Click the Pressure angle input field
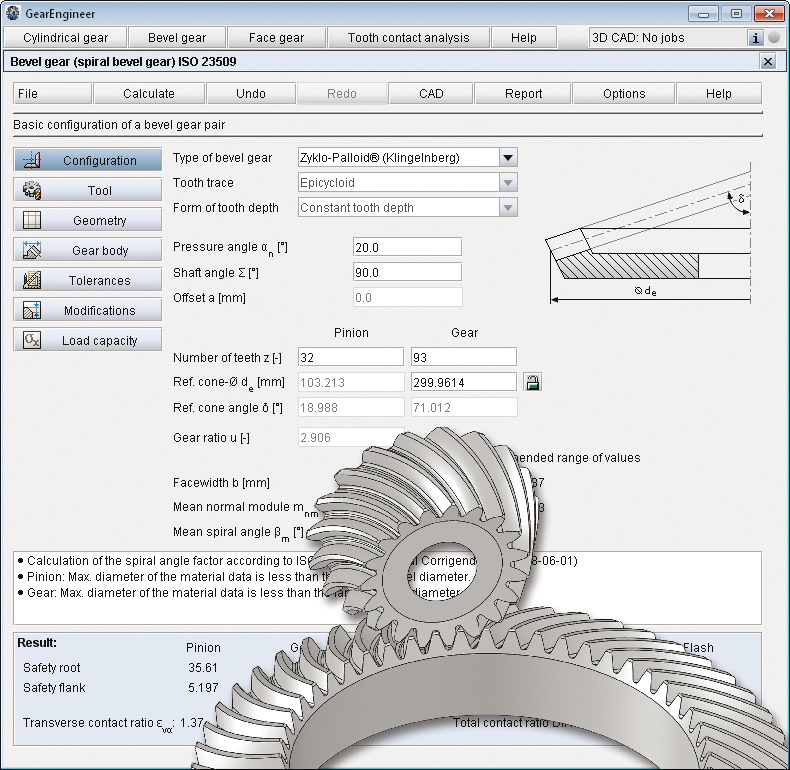The image size is (790, 770). click(x=407, y=247)
